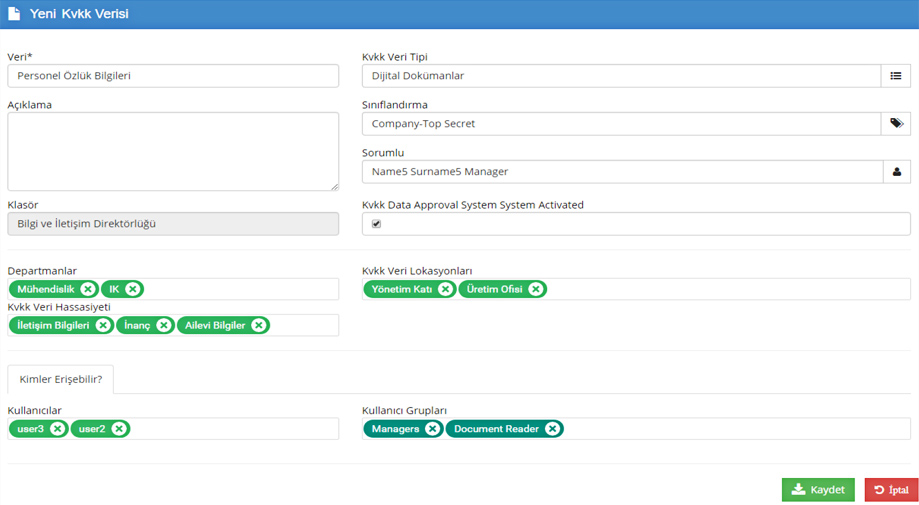Screen dimensions: 919x505
Task: Click the Sınıflandırma Company-Top Secret field
Action: 620,124
